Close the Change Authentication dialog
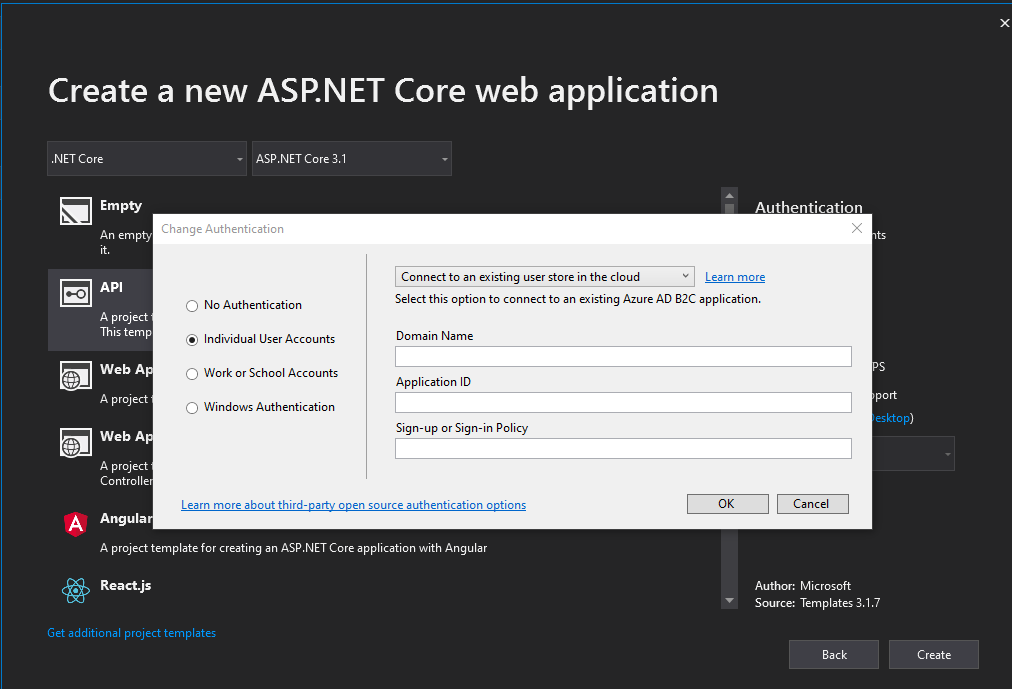This screenshot has height=689, width=1012. [856, 228]
